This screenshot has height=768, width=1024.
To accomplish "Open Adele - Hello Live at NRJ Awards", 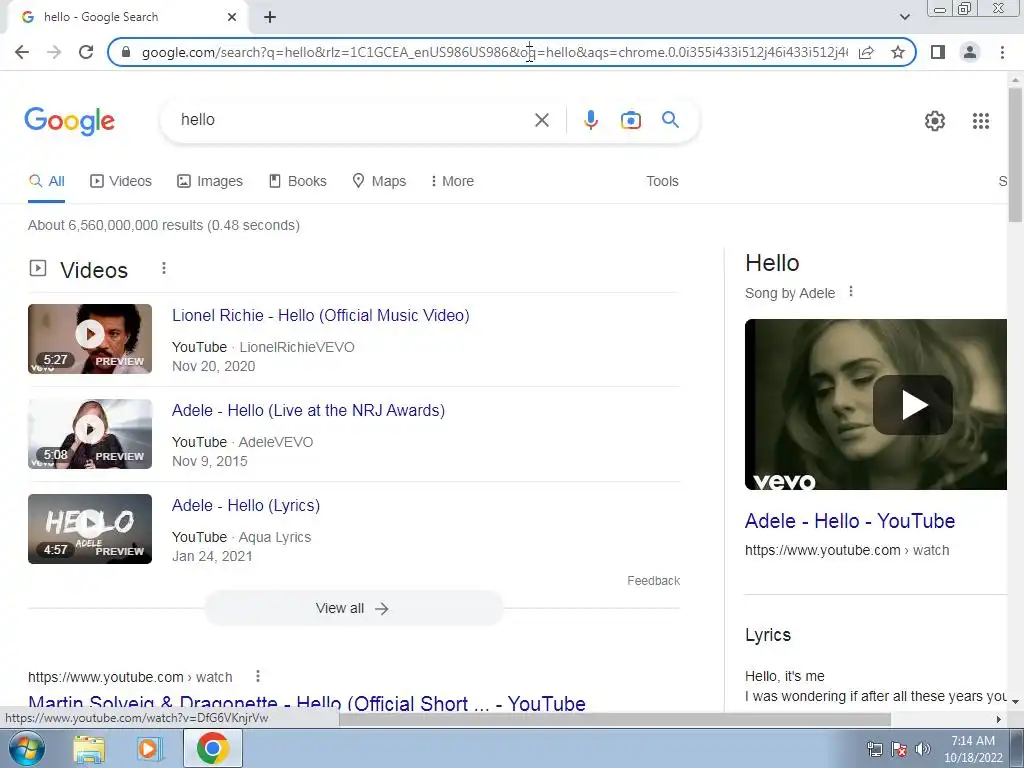I will click(x=308, y=411).
